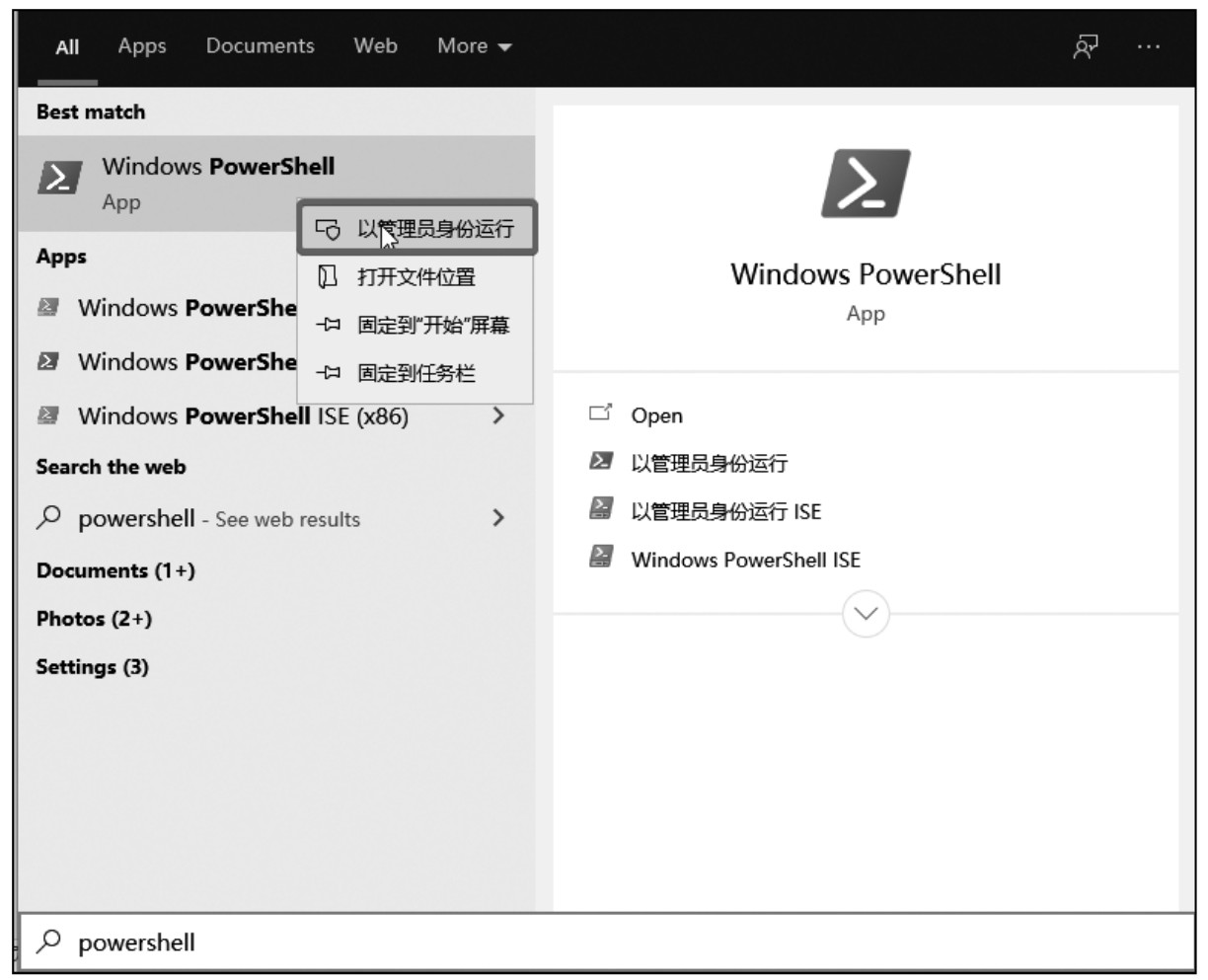The height and width of the screenshot is (980, 1208).
Task: Click shield icon beside 以管理员身份运行 menu entry
Action: 328,230
